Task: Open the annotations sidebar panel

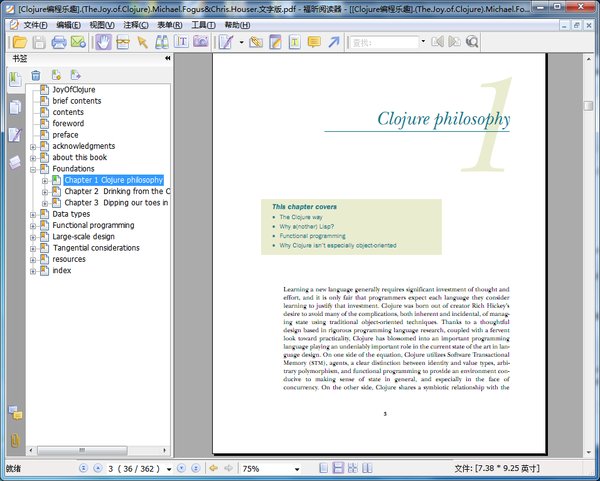Action: (x=15, y=134)
